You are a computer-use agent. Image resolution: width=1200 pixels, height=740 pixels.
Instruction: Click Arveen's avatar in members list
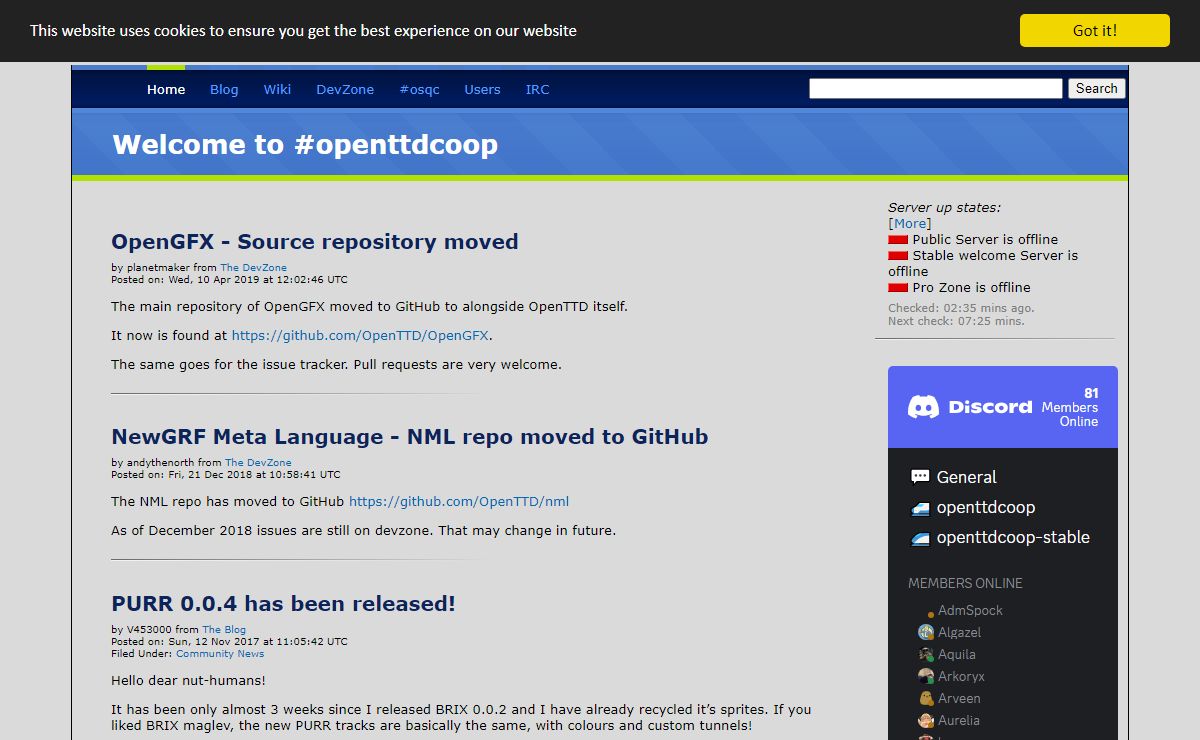[926, 698]
